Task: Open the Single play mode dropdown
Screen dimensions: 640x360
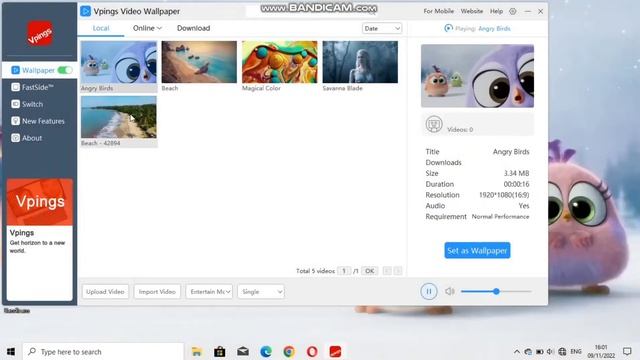Action: 261,291
